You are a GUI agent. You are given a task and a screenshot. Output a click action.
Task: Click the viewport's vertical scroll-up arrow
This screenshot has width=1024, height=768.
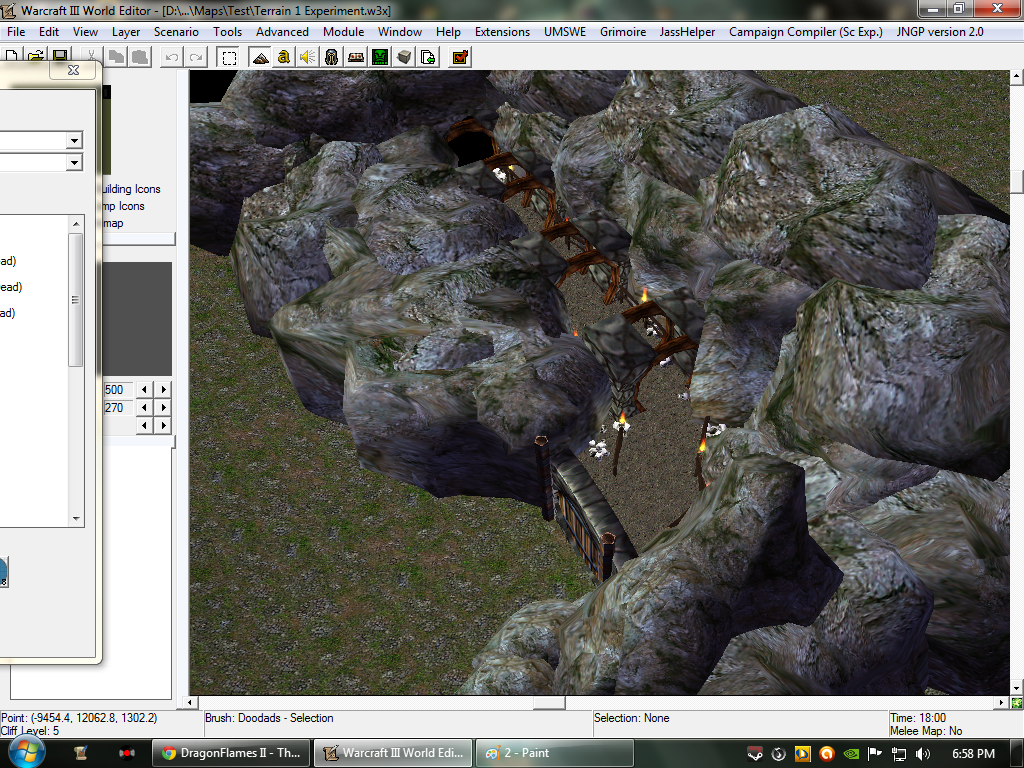pos(1017,76)
